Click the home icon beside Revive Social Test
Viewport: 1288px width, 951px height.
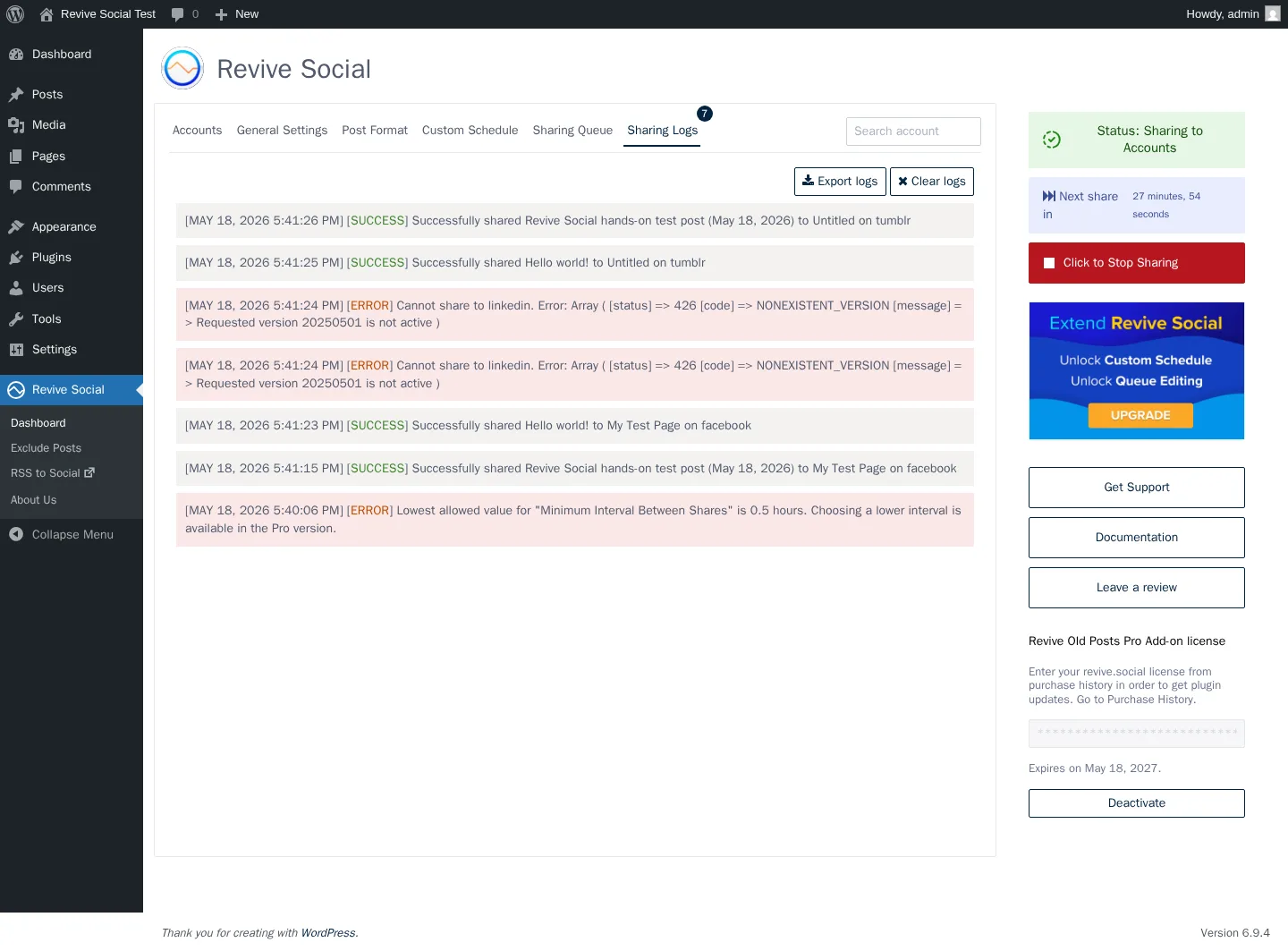coord(47,14)
